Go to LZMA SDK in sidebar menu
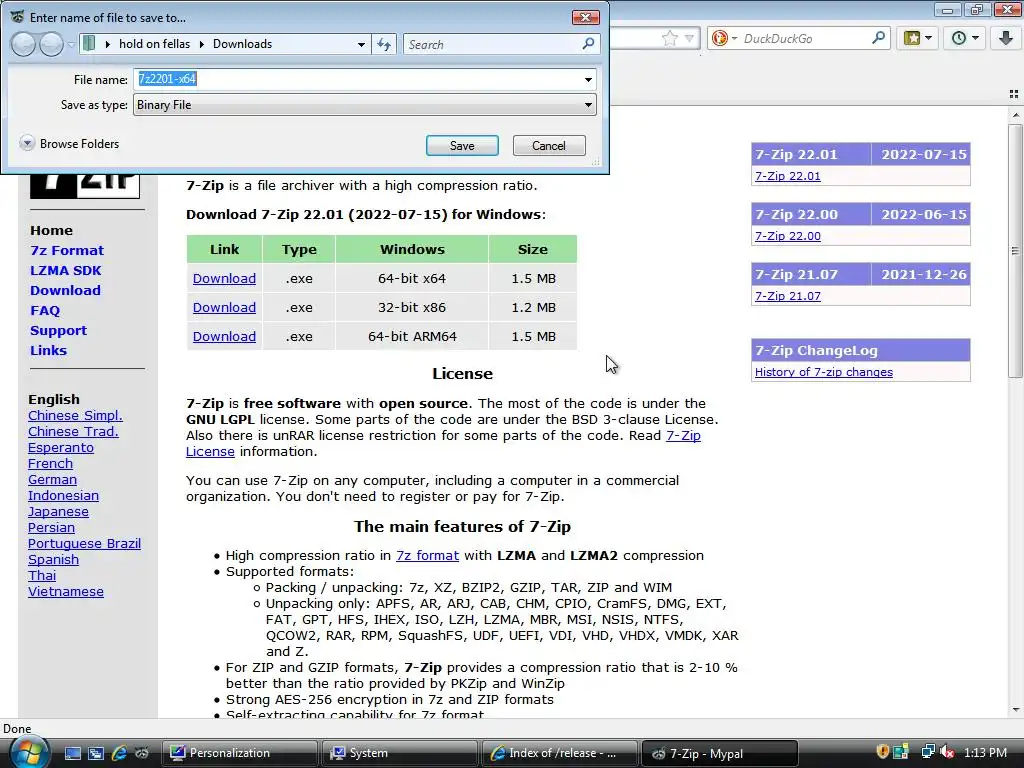Screen dimensions: 1024x768 pos(65,270)
